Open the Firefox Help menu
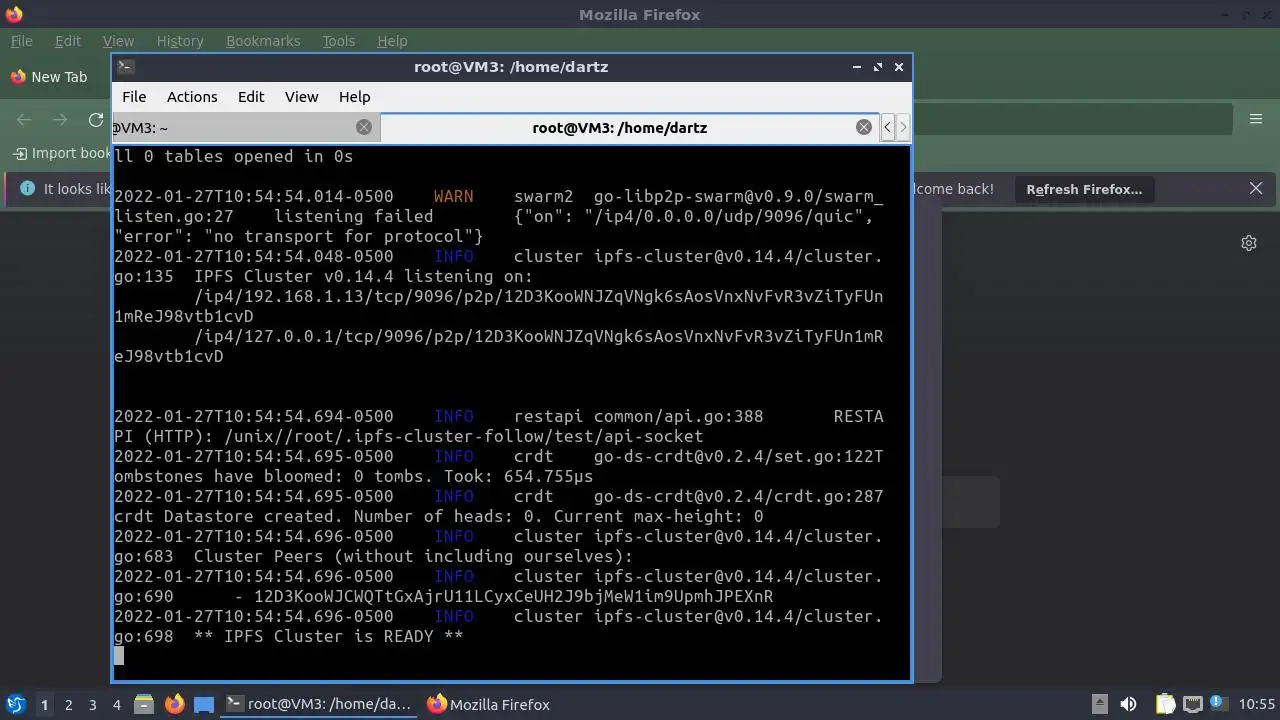 click(392, 41)
